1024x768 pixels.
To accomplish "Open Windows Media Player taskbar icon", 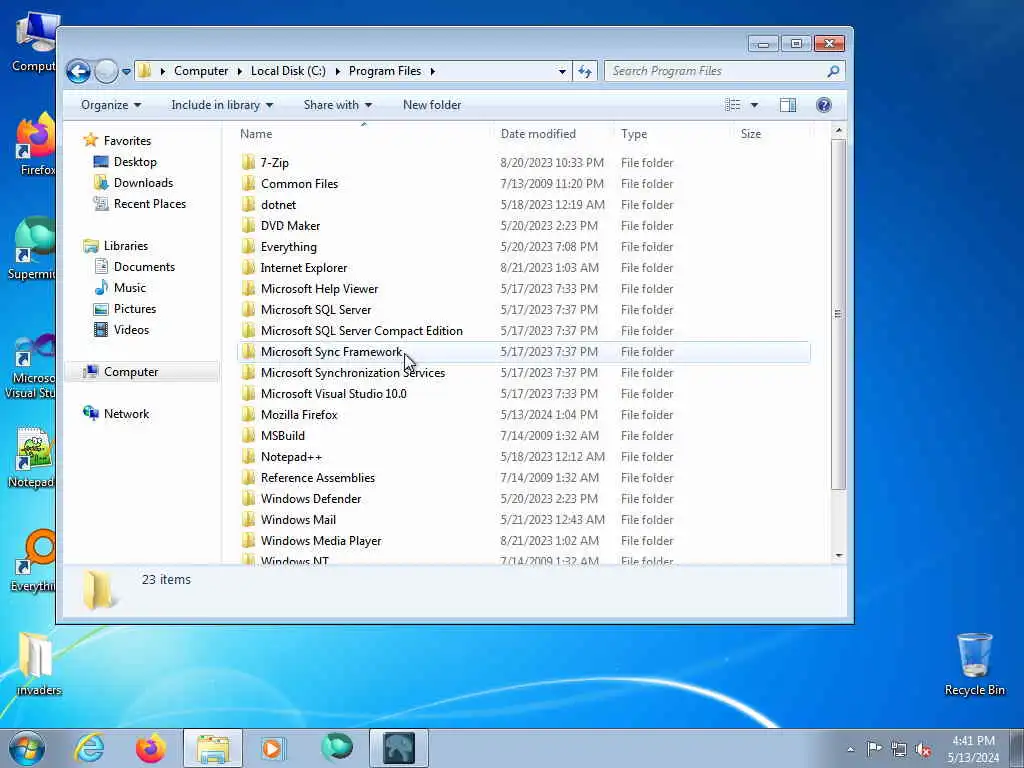I will click(272, 748).
